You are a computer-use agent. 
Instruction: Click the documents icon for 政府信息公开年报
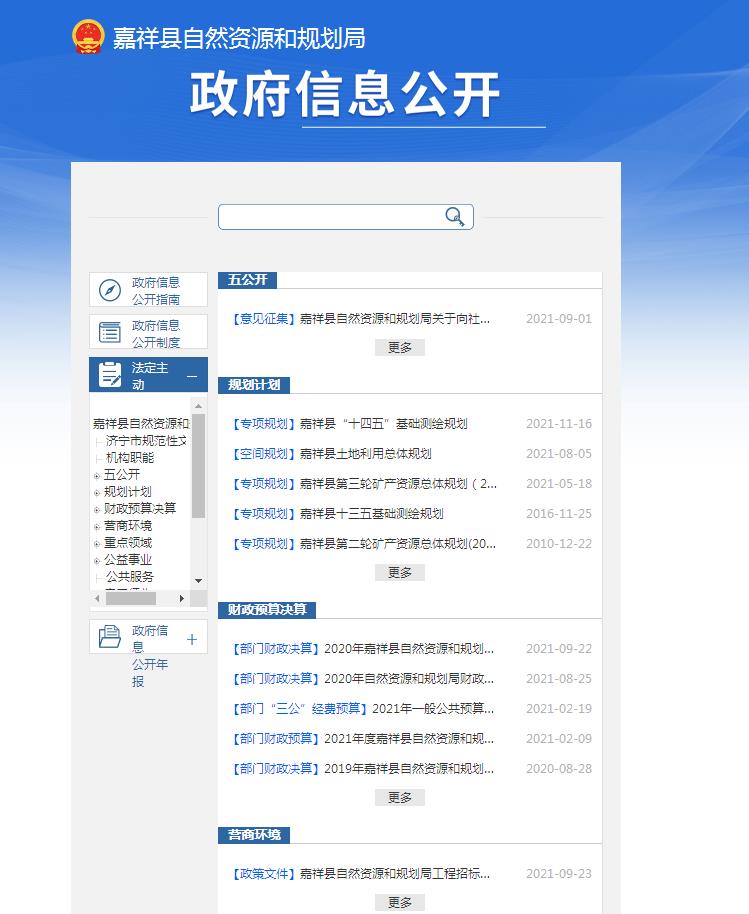[110, 637]
